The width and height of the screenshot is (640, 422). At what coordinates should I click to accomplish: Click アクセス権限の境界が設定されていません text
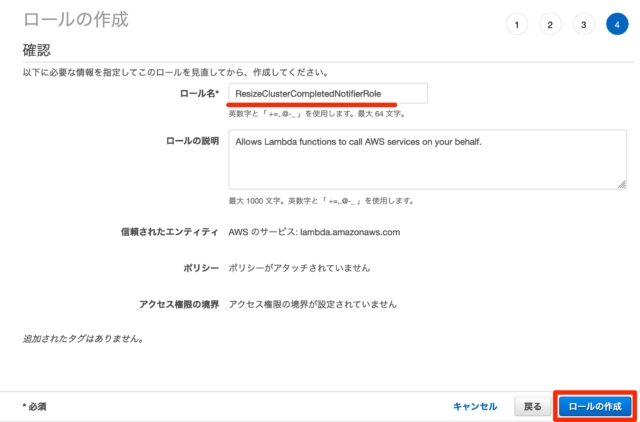[313, 304]
